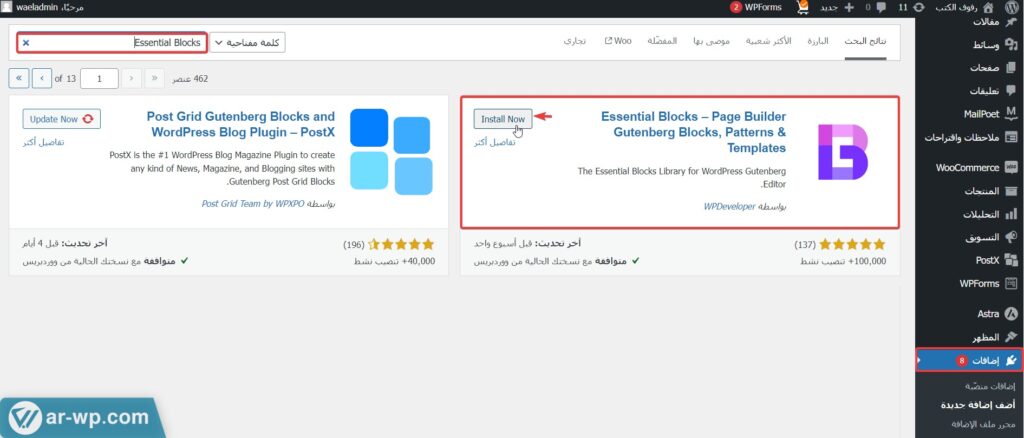
Task: Open تفاصيل أكثر for PostX plugin
Action: [43, 142]
